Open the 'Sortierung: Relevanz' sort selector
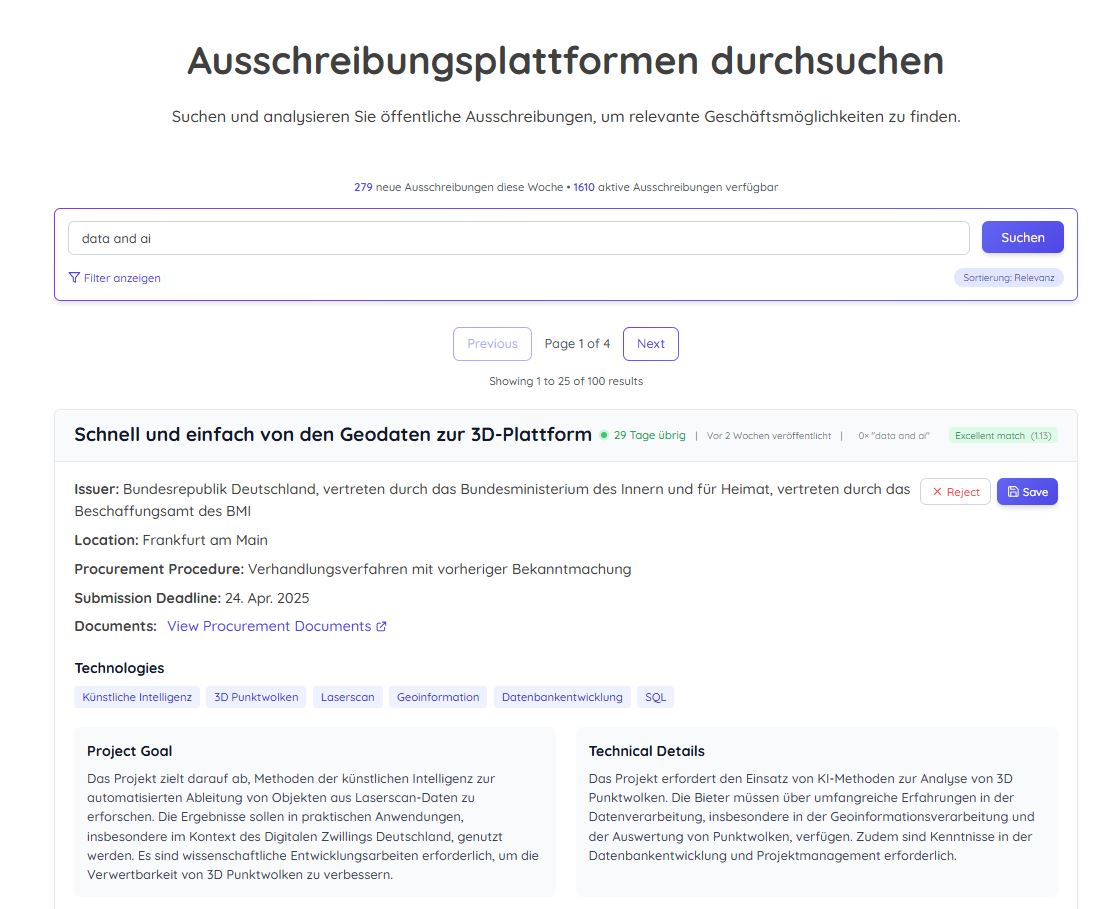 point(1008,278)
